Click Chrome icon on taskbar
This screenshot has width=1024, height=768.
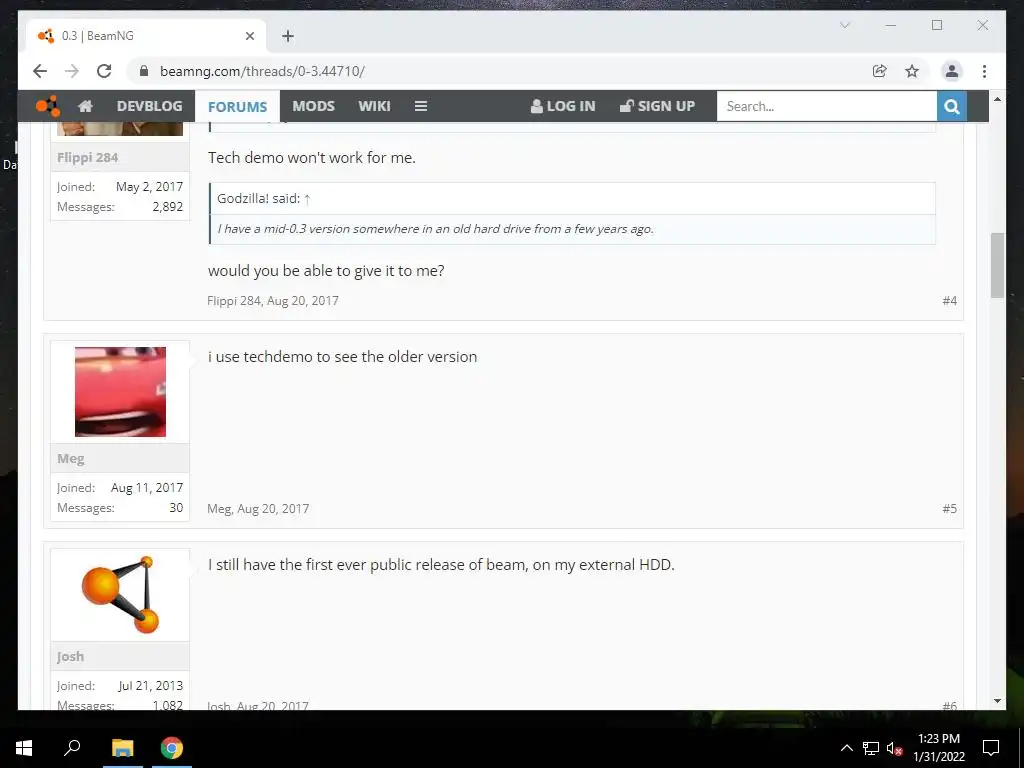pos(172,748)
